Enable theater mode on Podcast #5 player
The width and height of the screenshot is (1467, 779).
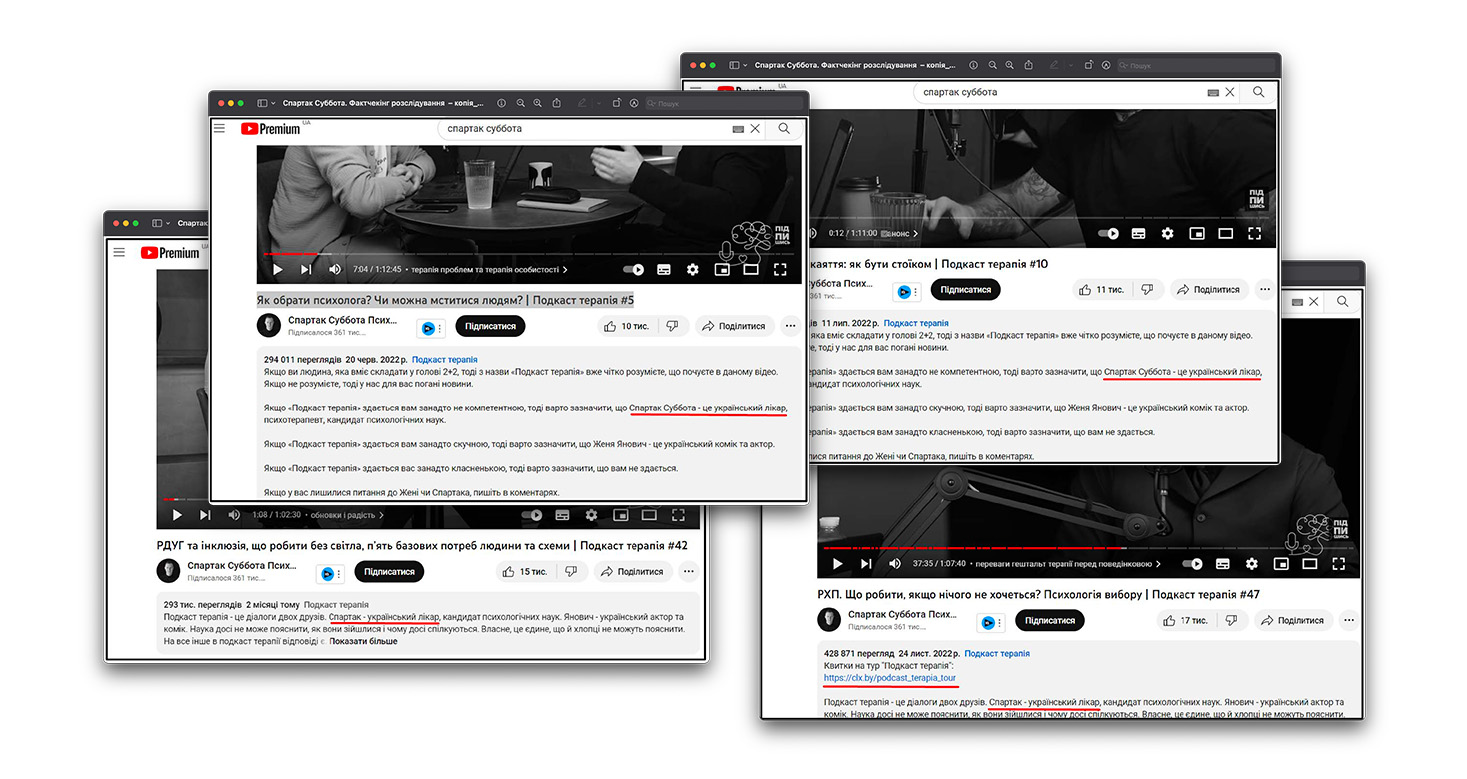[x=750, y=270]
